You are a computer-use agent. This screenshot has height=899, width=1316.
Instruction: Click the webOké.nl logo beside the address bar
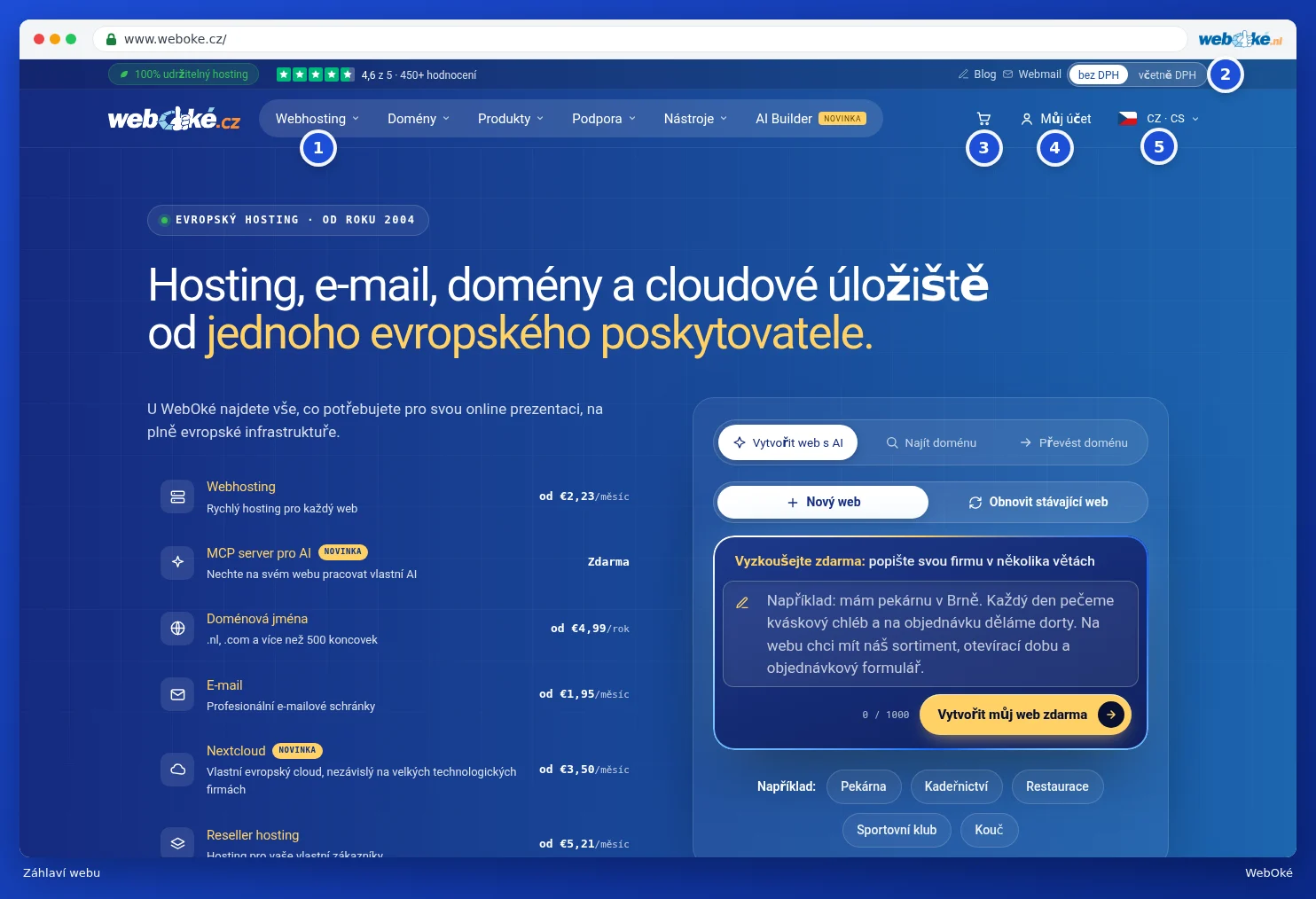click(x=1240, y=39)
